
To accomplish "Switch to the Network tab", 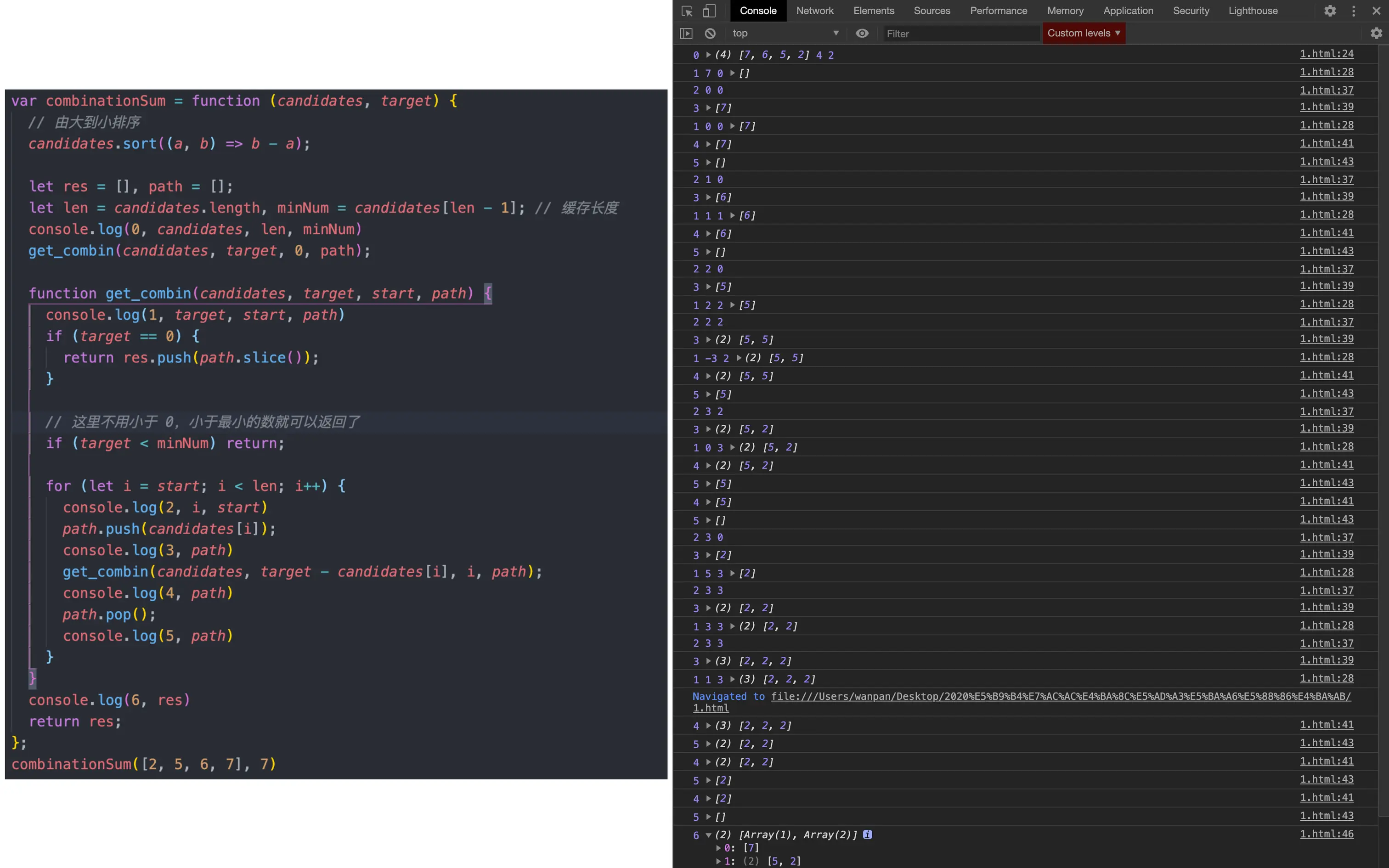I will click(x=814, y=11).
